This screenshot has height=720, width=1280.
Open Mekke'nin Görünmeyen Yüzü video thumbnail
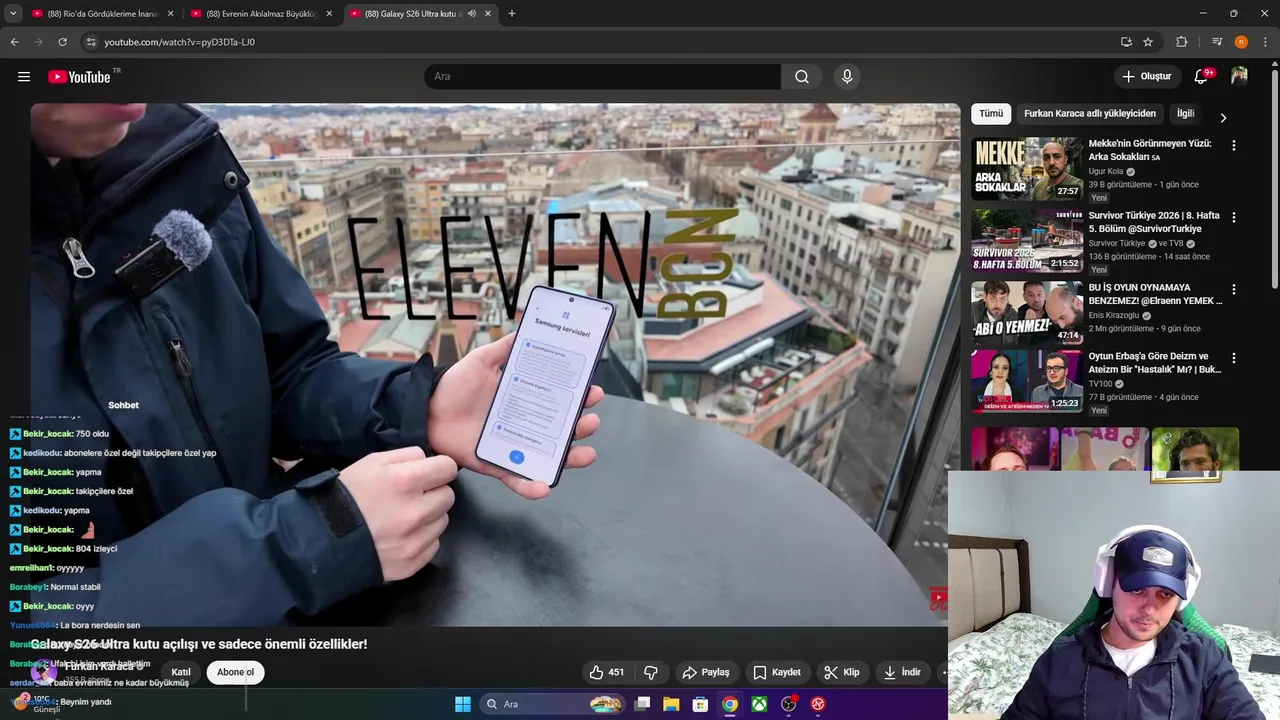(x=1027, y=168)
